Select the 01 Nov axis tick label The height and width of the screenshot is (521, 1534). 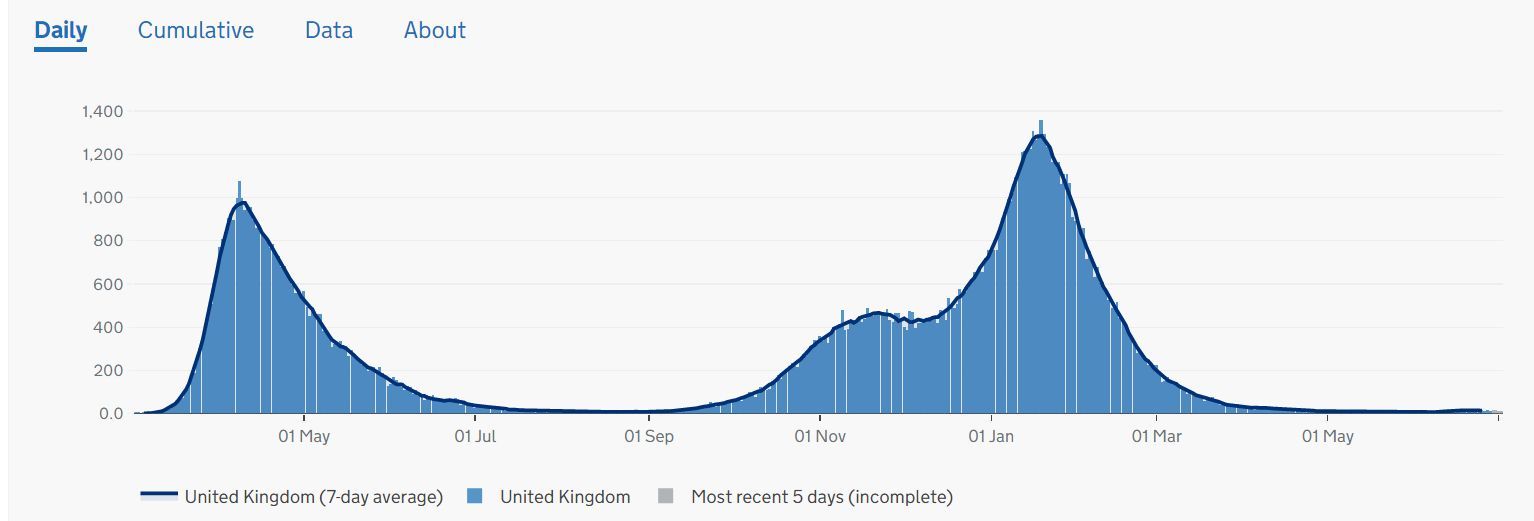point(820,436)
